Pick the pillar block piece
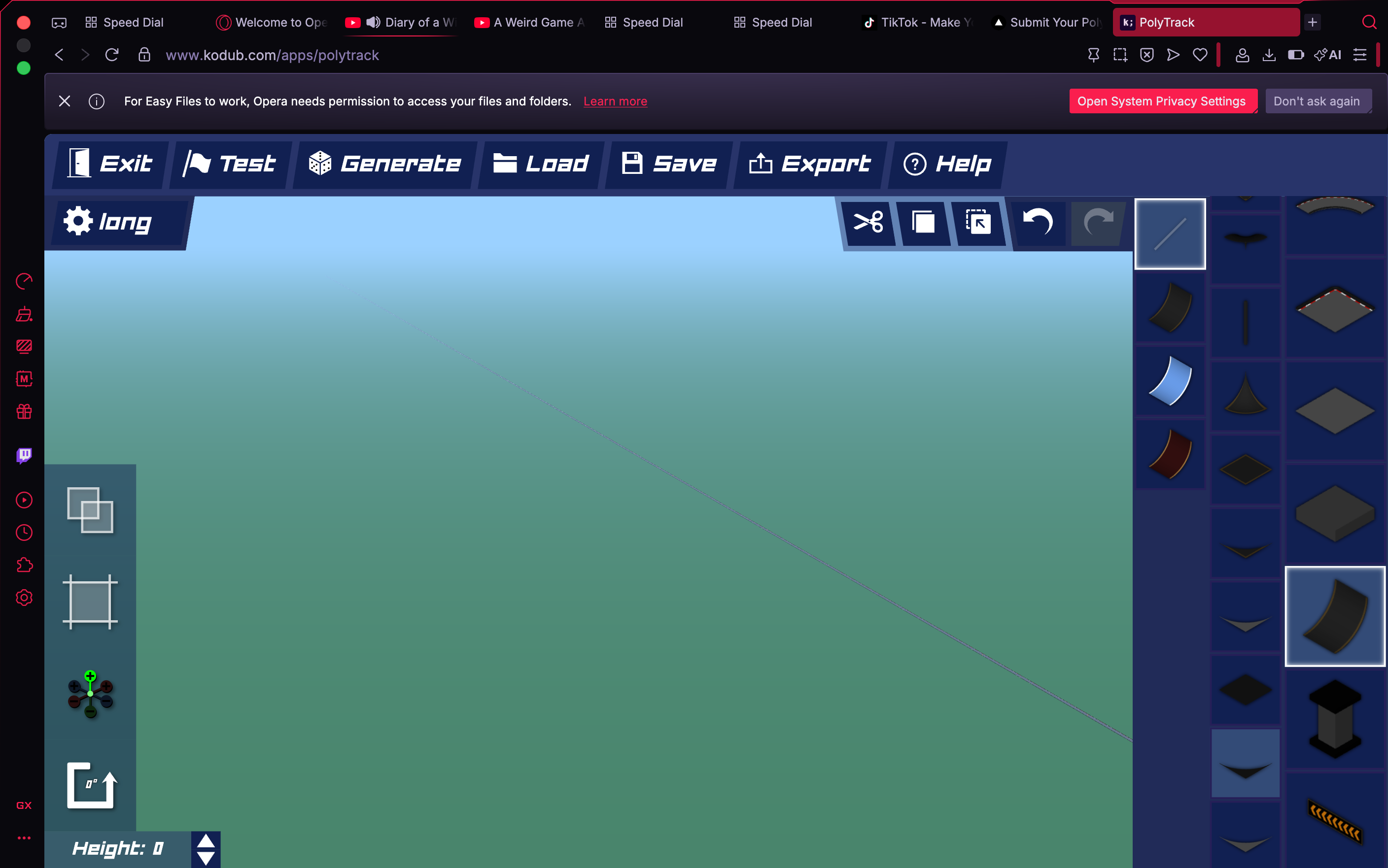1388x868 pixels. [x=1335, y=718]
